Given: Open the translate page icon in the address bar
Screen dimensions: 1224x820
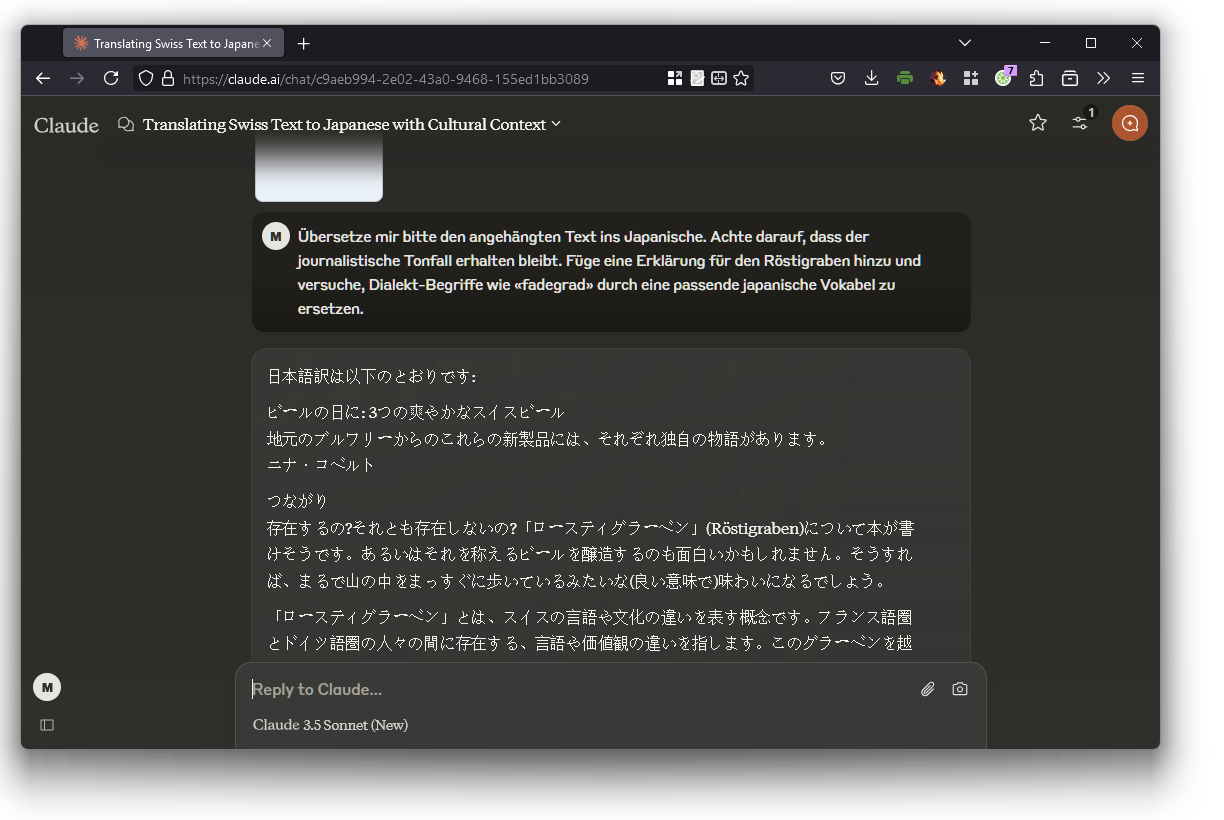Looking at the screenshot, I should [x=719, y=78].
